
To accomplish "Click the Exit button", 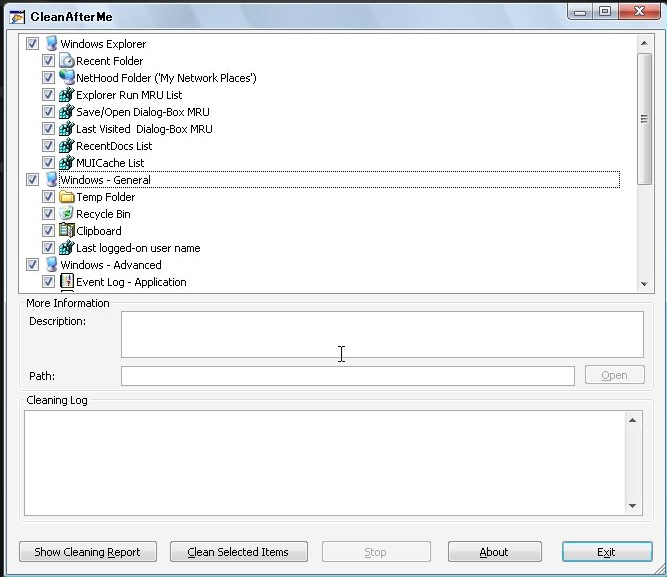I will pos(607,551).
